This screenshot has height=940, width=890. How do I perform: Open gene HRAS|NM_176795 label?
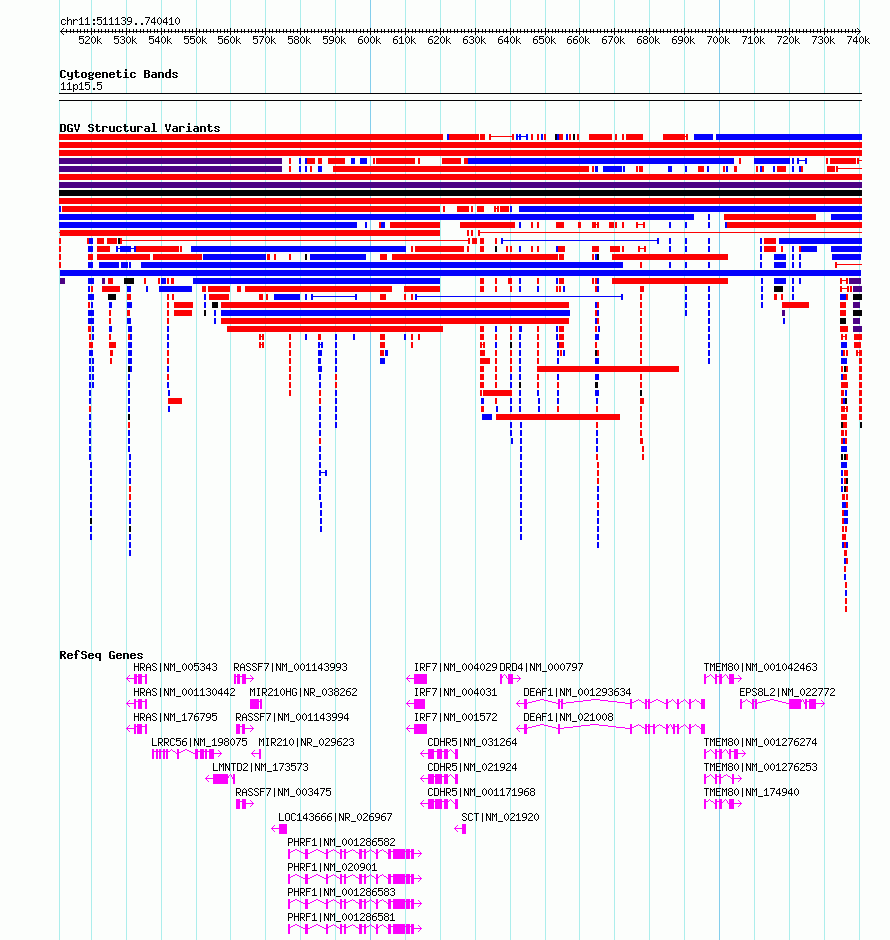click(x=175, y=717)
